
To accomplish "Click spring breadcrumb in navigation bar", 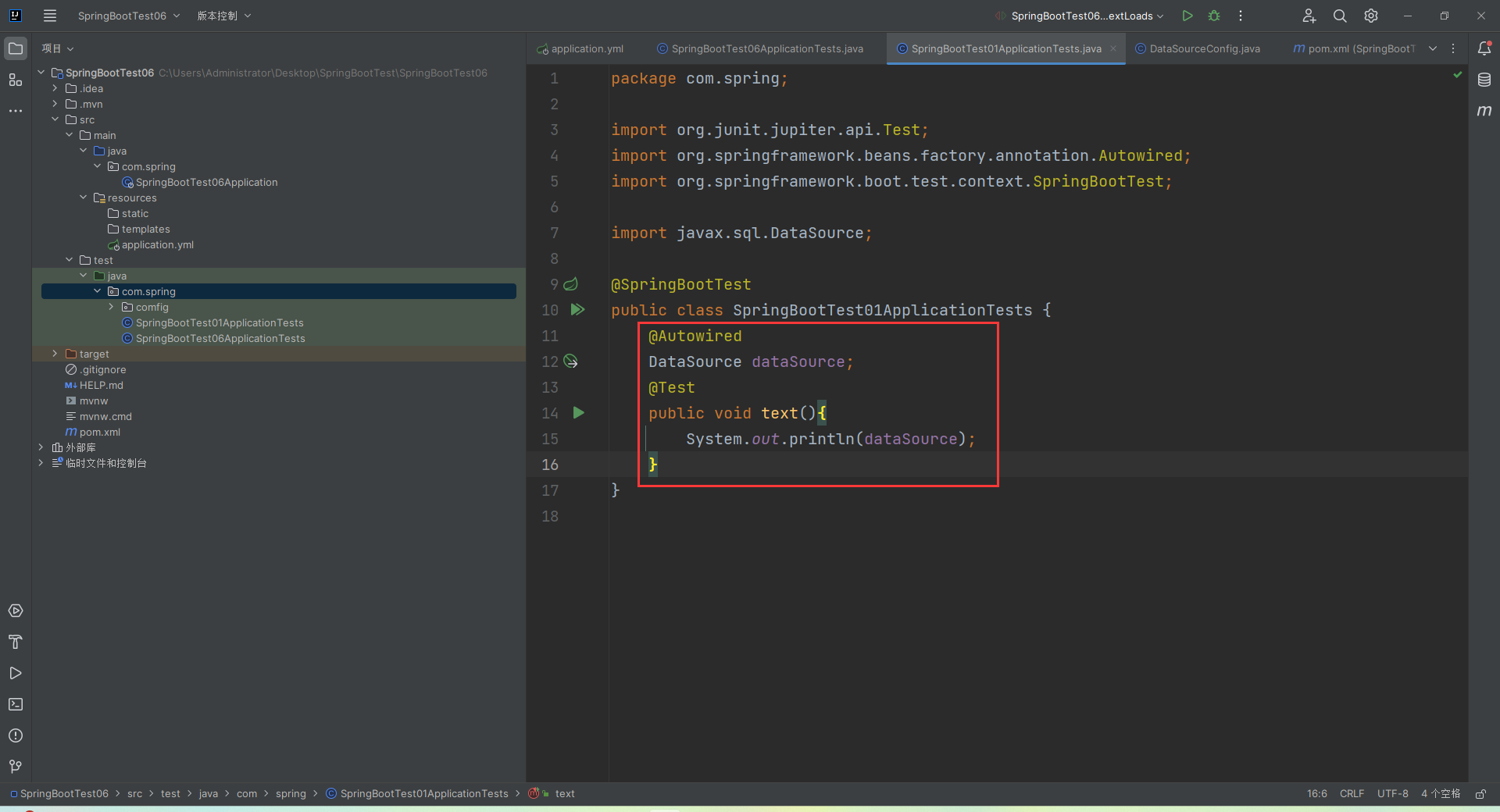I will (x=291, y=794).
